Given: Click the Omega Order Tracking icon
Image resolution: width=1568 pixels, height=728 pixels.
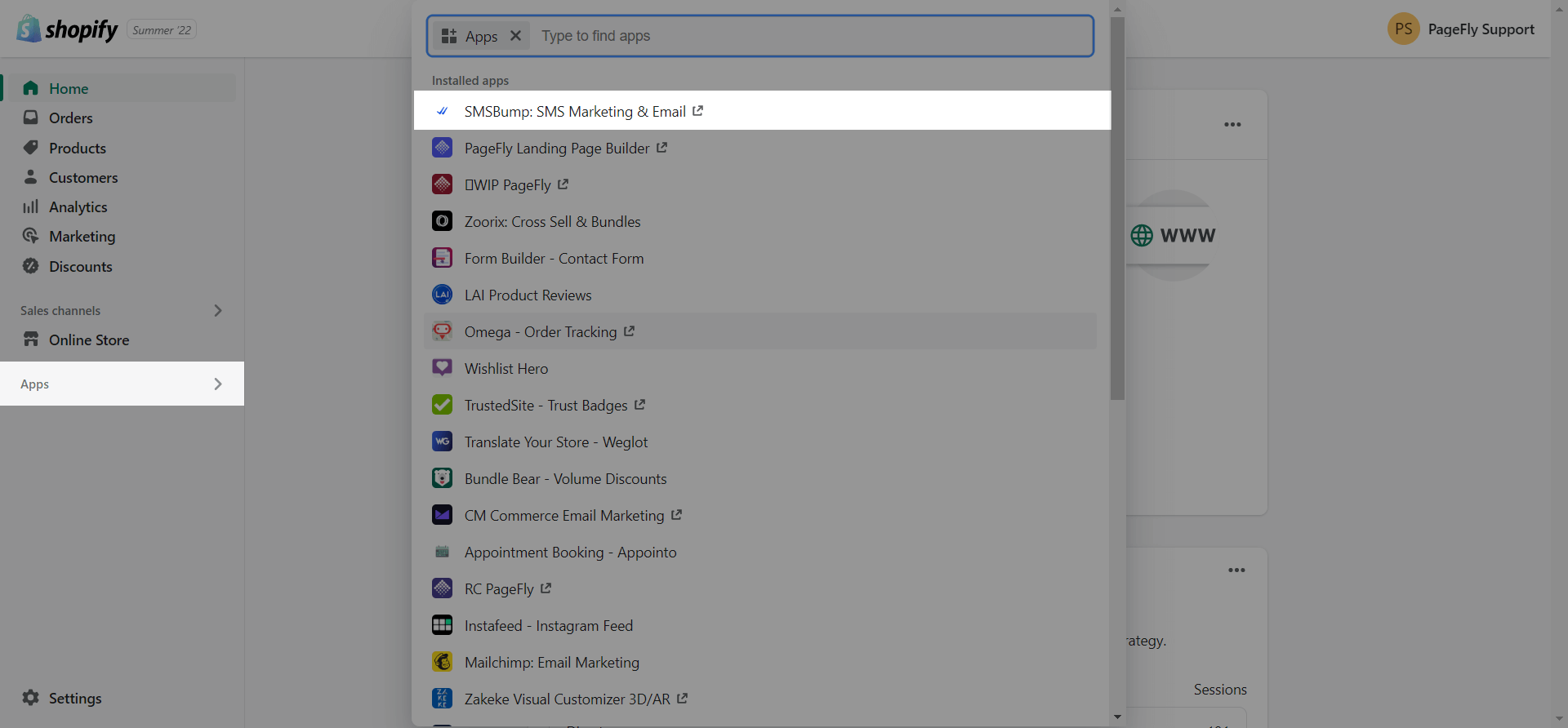Looking at the screenshot, I should click(x=442, y=331).
